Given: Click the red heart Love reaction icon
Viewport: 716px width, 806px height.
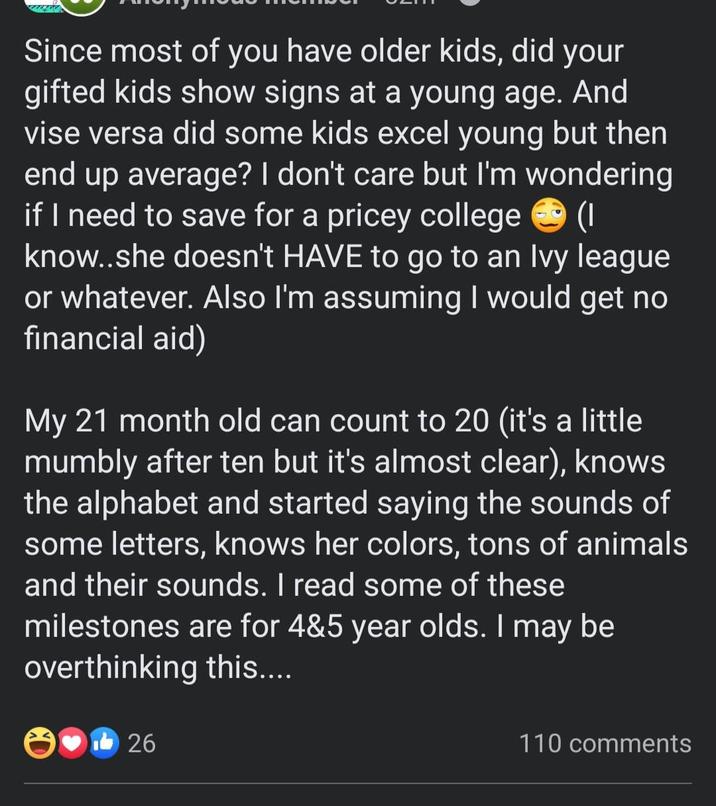Looking at the screenshot, I should (70, 743).
